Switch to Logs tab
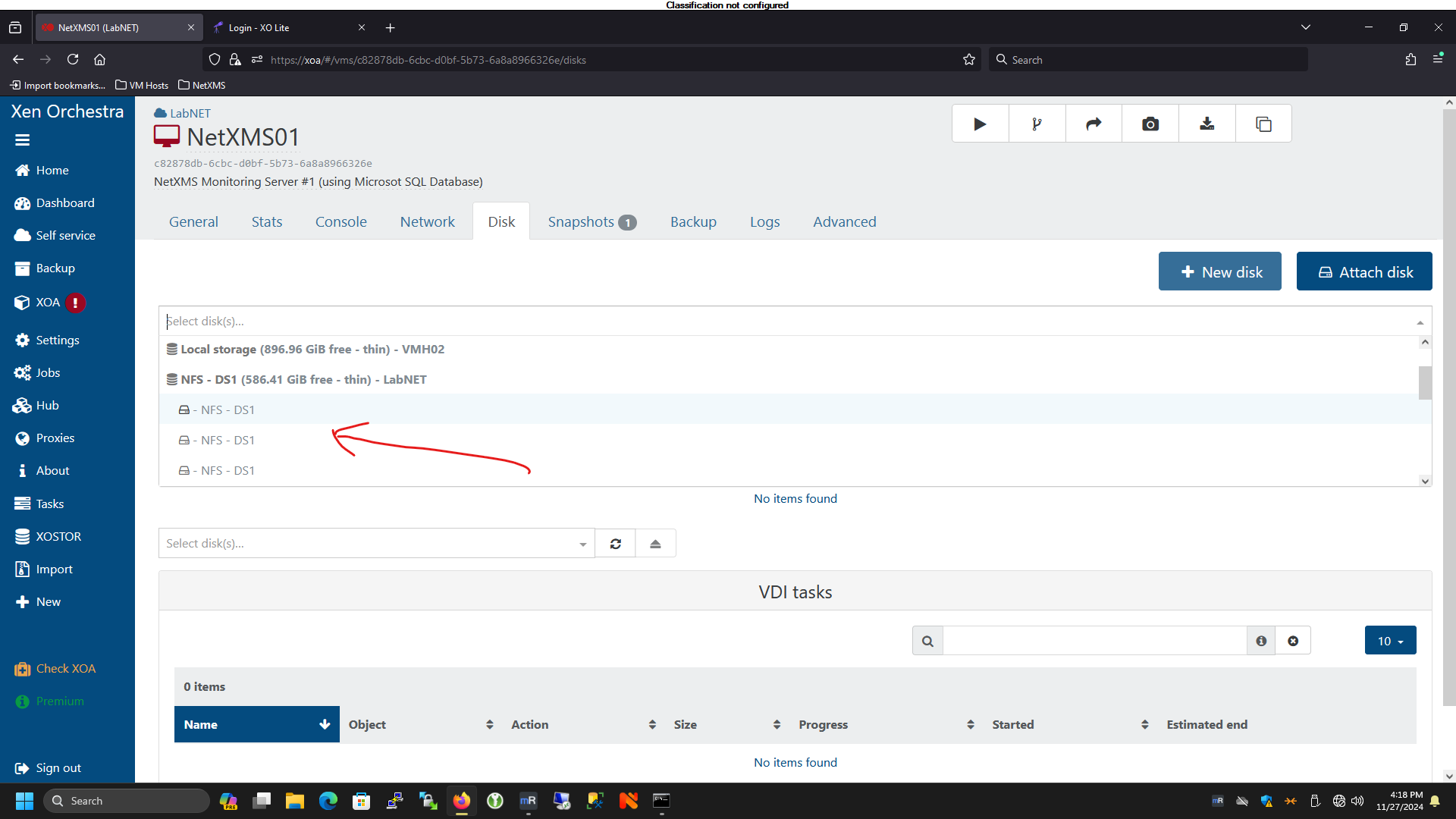 (765, 222)
